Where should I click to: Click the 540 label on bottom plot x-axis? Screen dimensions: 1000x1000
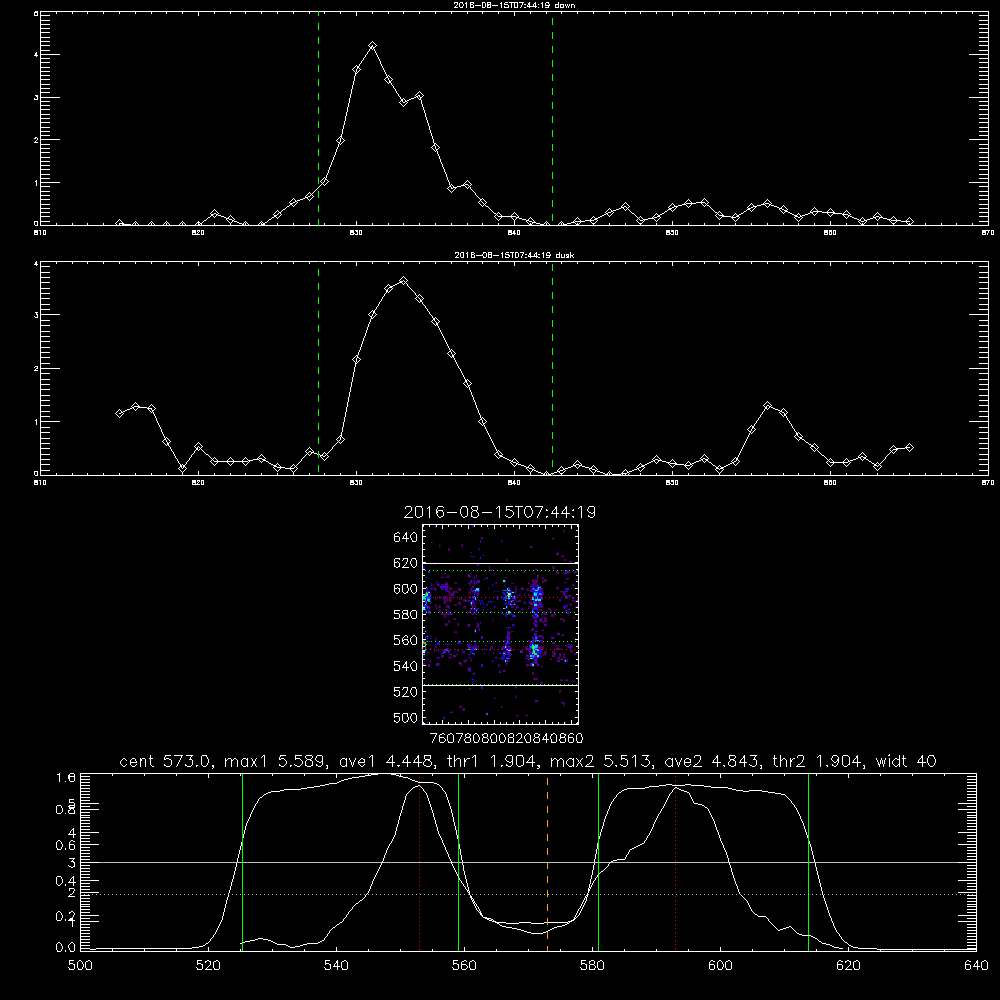coord(336,966)
